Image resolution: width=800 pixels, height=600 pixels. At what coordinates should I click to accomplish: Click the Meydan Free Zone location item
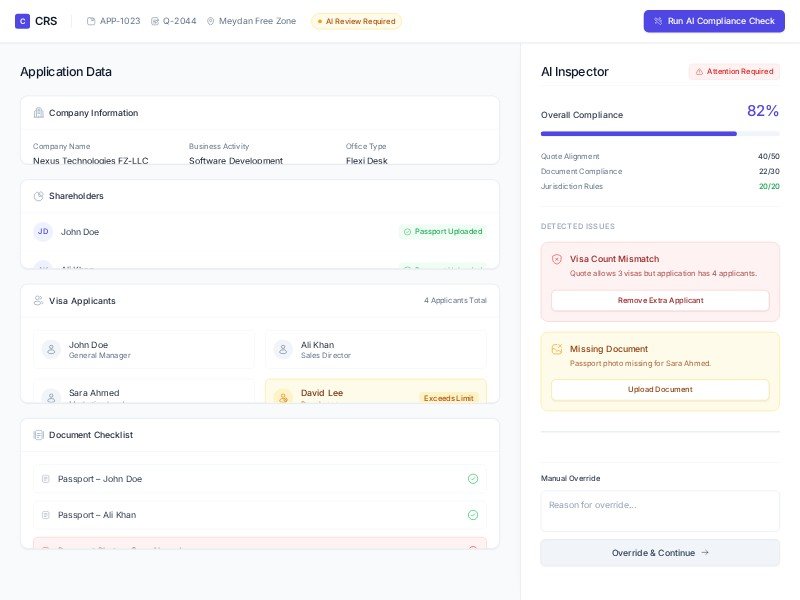tap(251, 21)
